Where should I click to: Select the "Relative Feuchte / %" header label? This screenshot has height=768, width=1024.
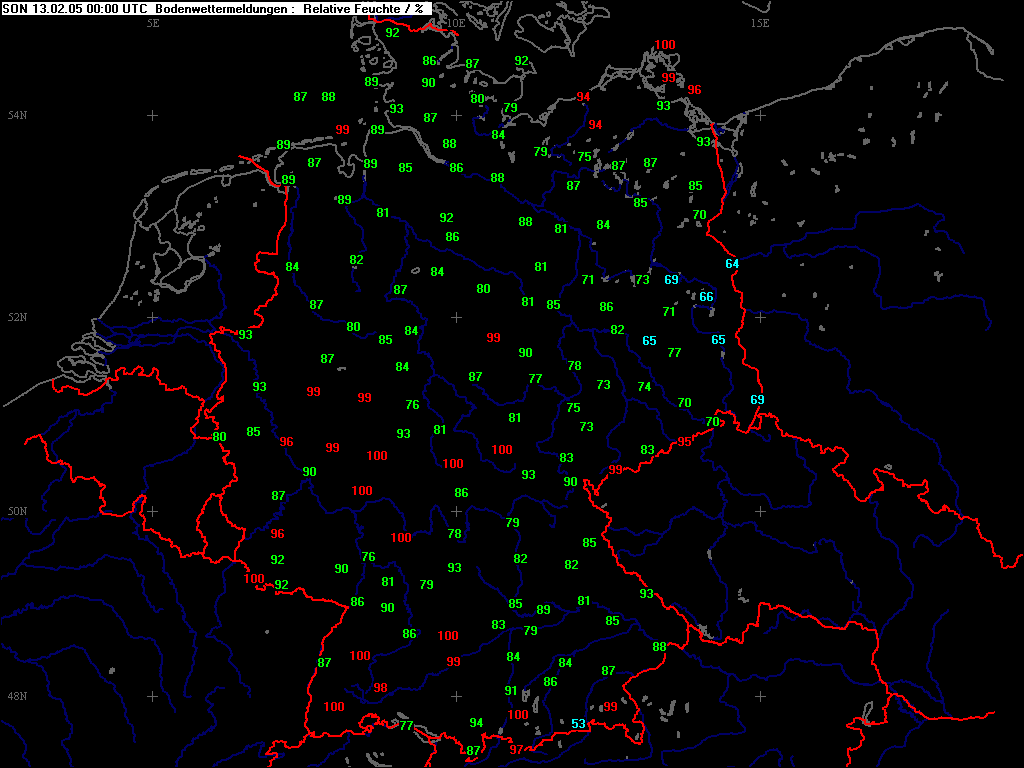pos(365,8)
